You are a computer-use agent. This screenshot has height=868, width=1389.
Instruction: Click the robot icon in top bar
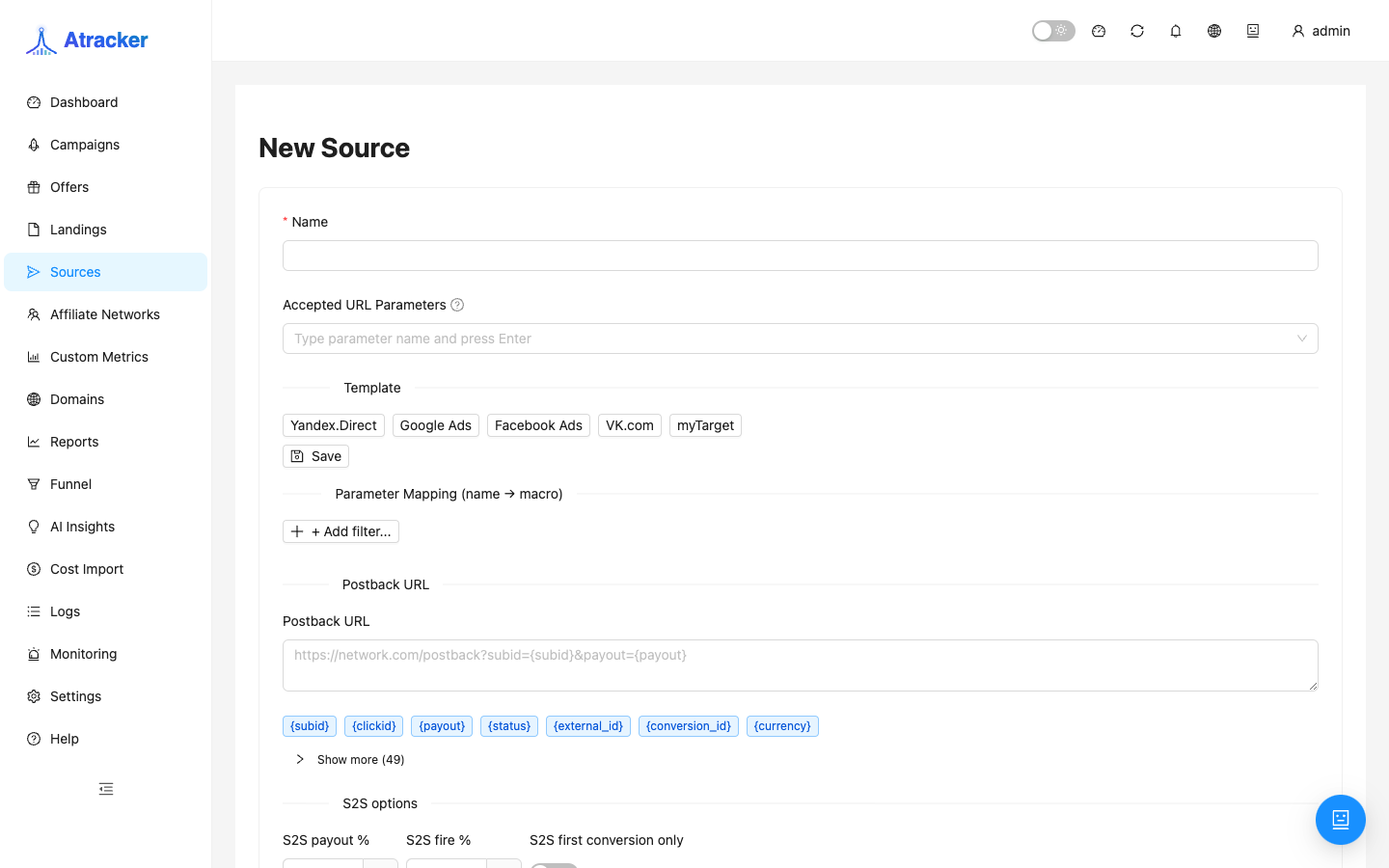coord(1253,31)
